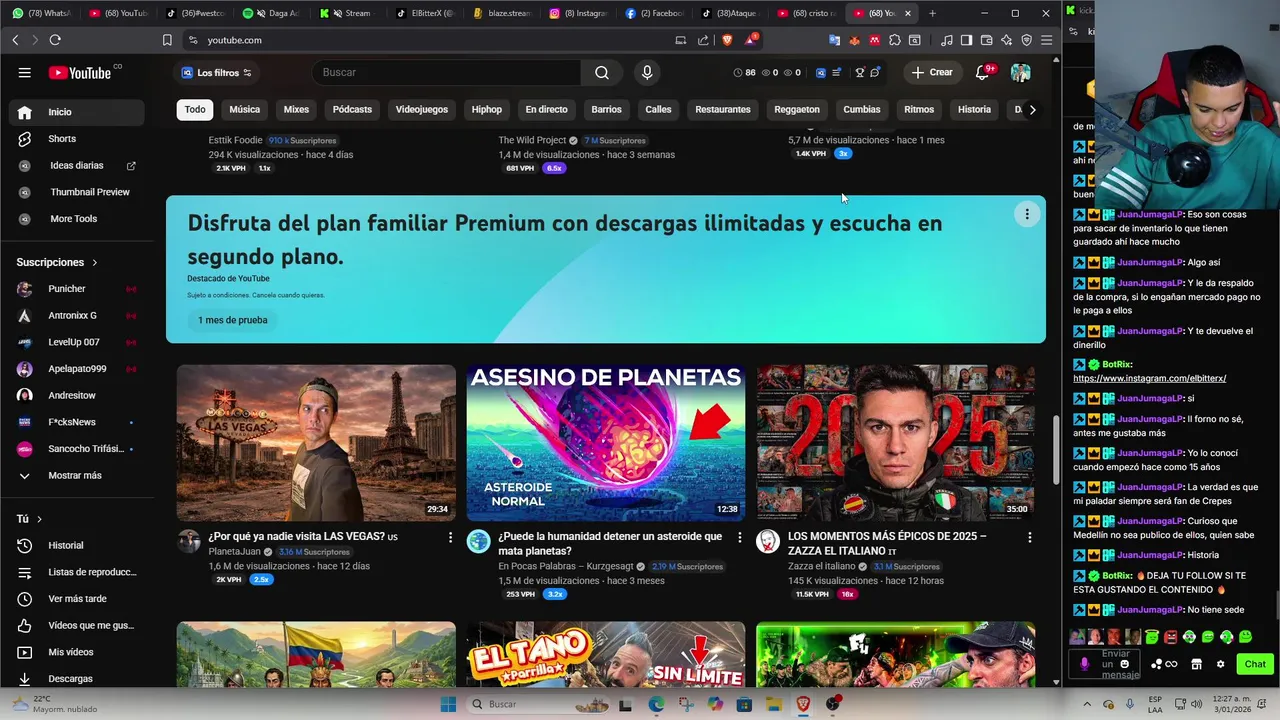
Task: Select the Todo filter chip
Action: tap(195, 110)
